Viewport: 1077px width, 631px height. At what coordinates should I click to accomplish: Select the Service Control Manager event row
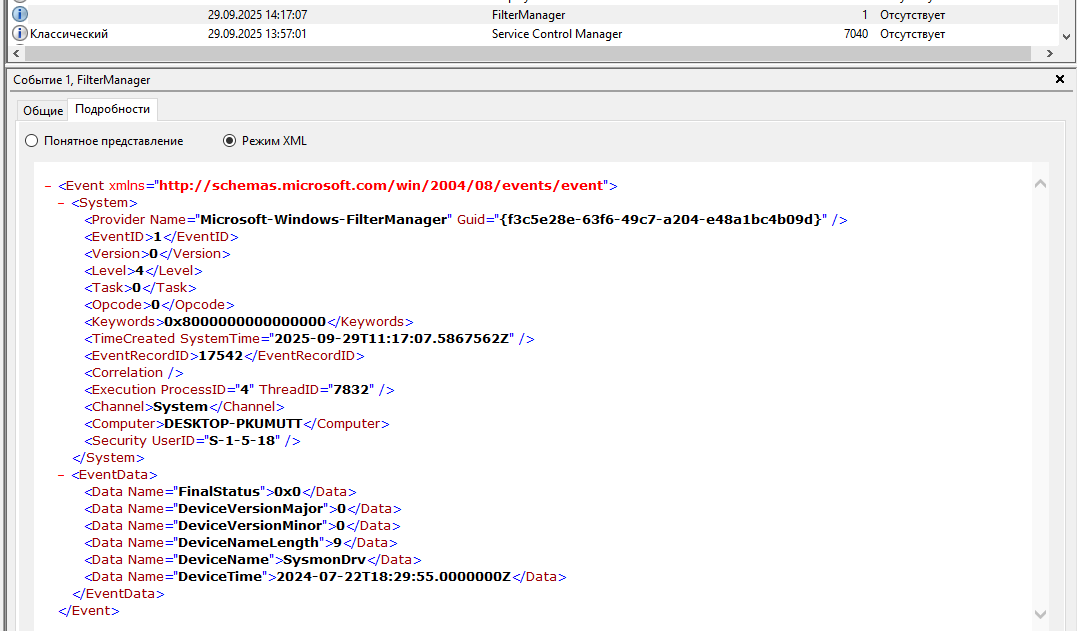(x=556, y=34)
